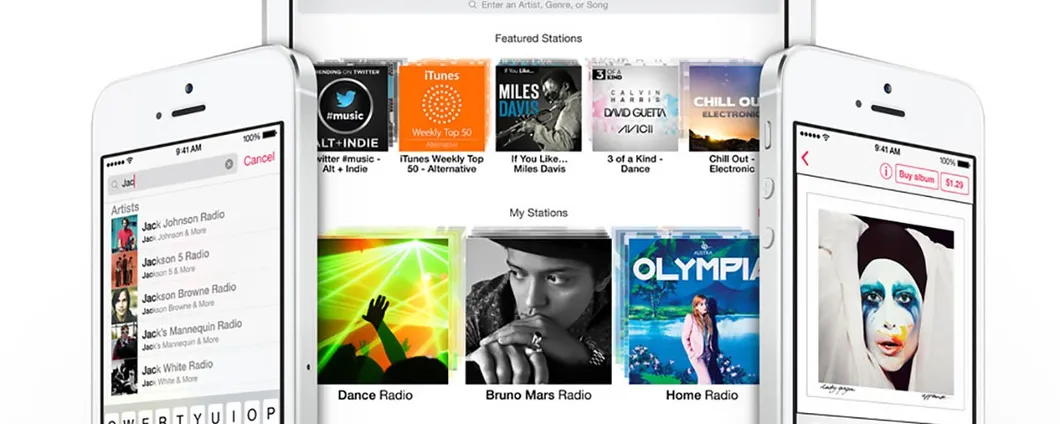Image resolution: width=1060 pixels, height=424 pixels.
Task: Tap battery indicator on left phone status bar
Action: click(x=268, y=135)
